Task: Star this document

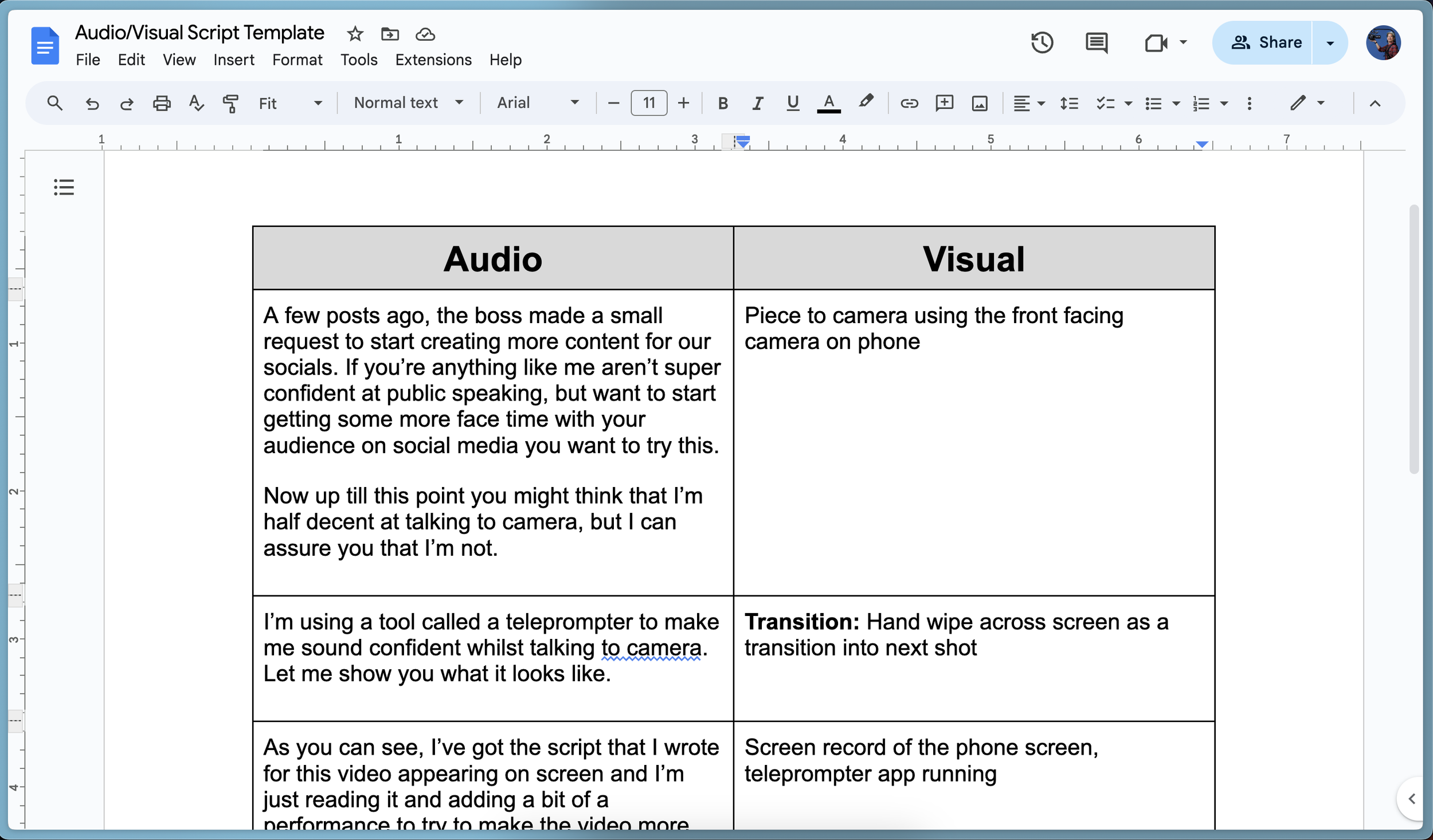Action: pyautogui.click(x=355, y=34)
